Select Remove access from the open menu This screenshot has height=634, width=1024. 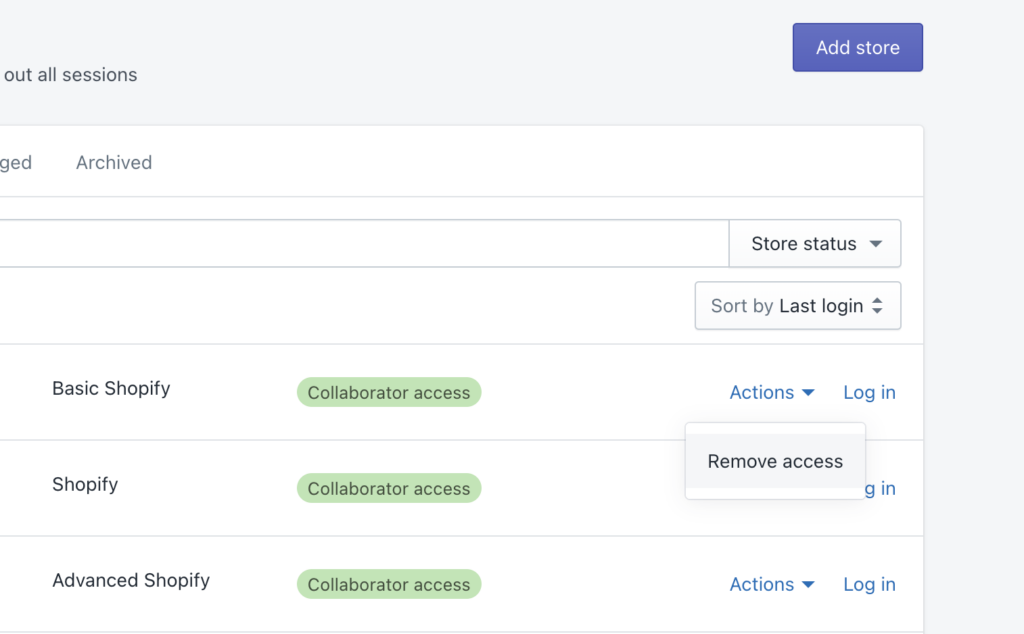[775, 461]
